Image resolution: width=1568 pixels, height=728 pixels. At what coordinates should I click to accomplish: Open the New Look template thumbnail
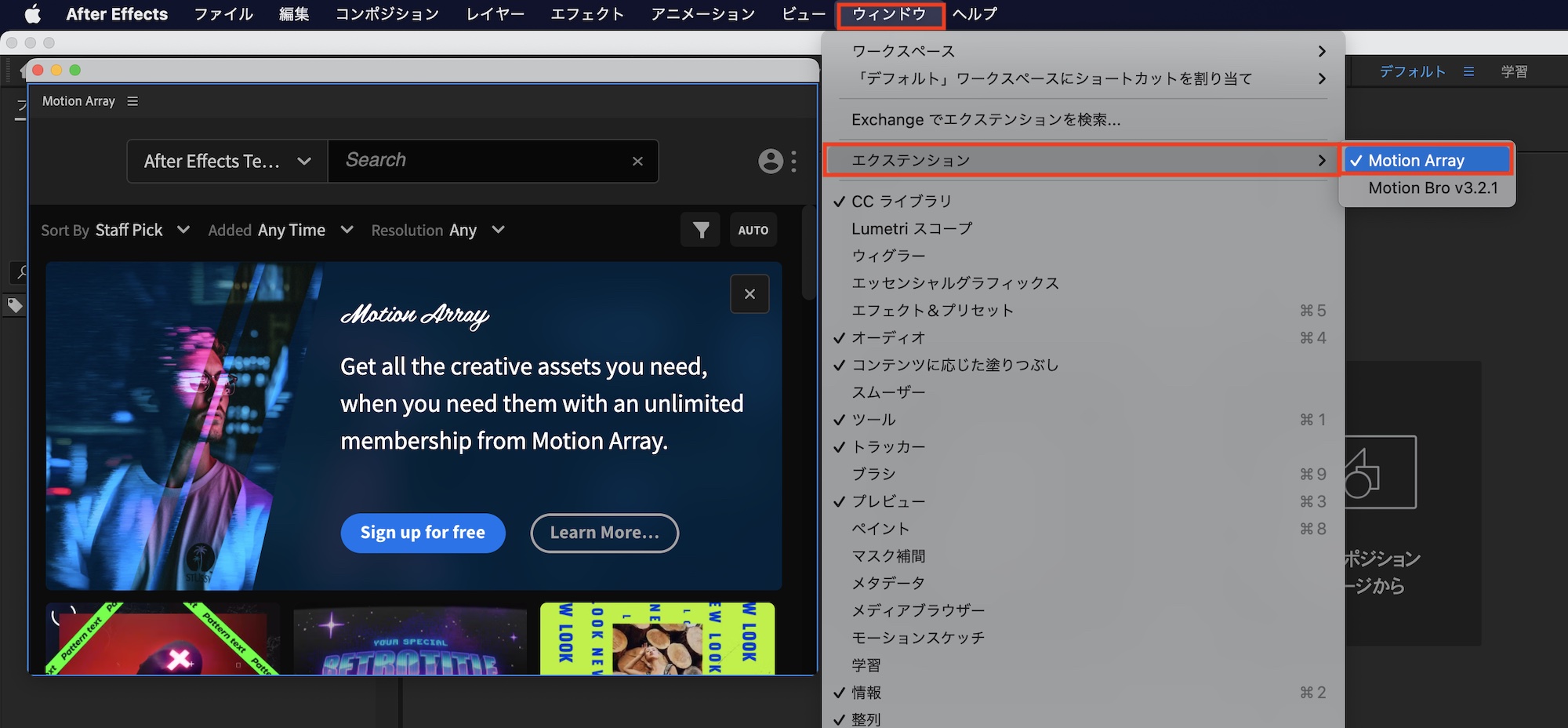pyautogui.click(x=658, y=639)
